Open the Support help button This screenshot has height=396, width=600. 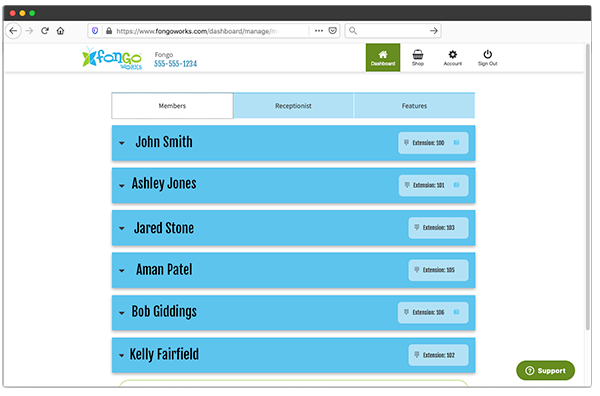coord(545,370)
